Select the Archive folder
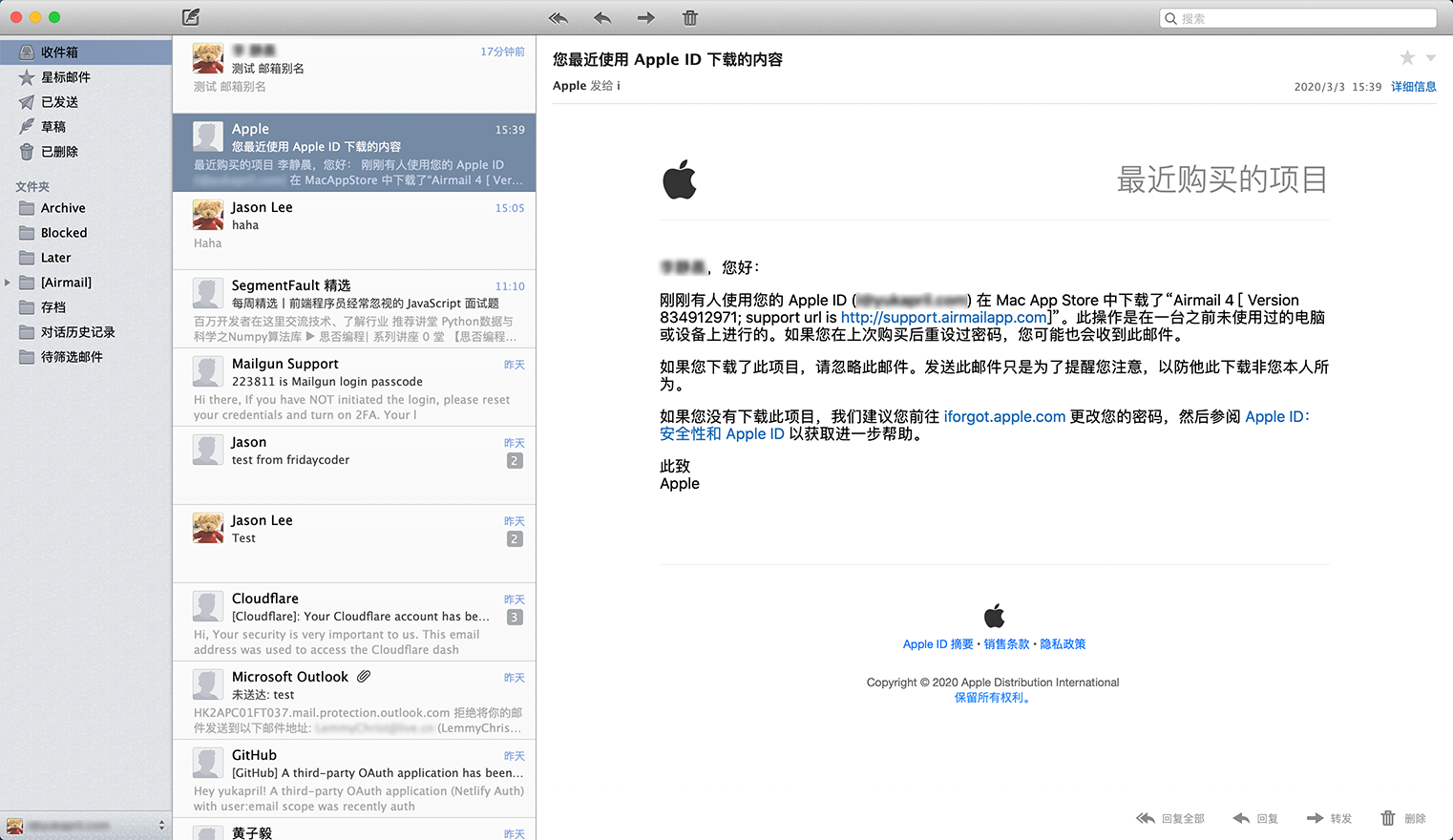The image size is (1453, 840). 63,208
